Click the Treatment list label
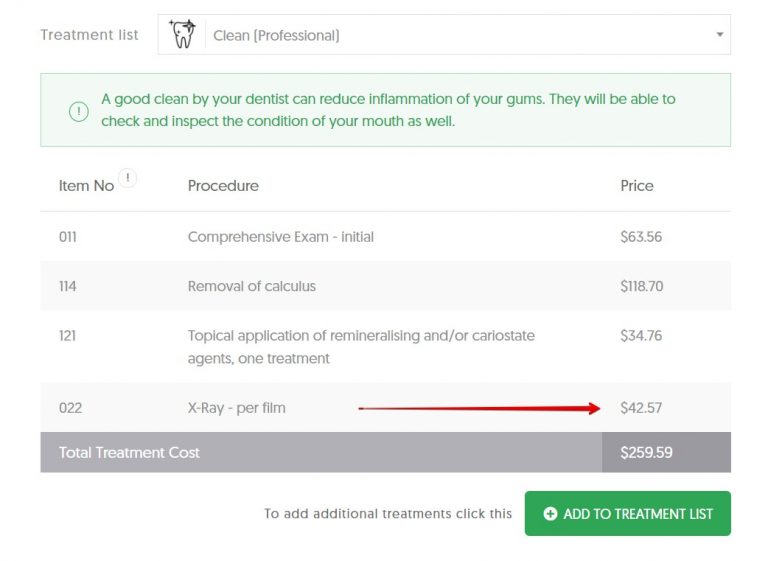The height and width of the screenshot is (561, 768). [x=90, y=35]
